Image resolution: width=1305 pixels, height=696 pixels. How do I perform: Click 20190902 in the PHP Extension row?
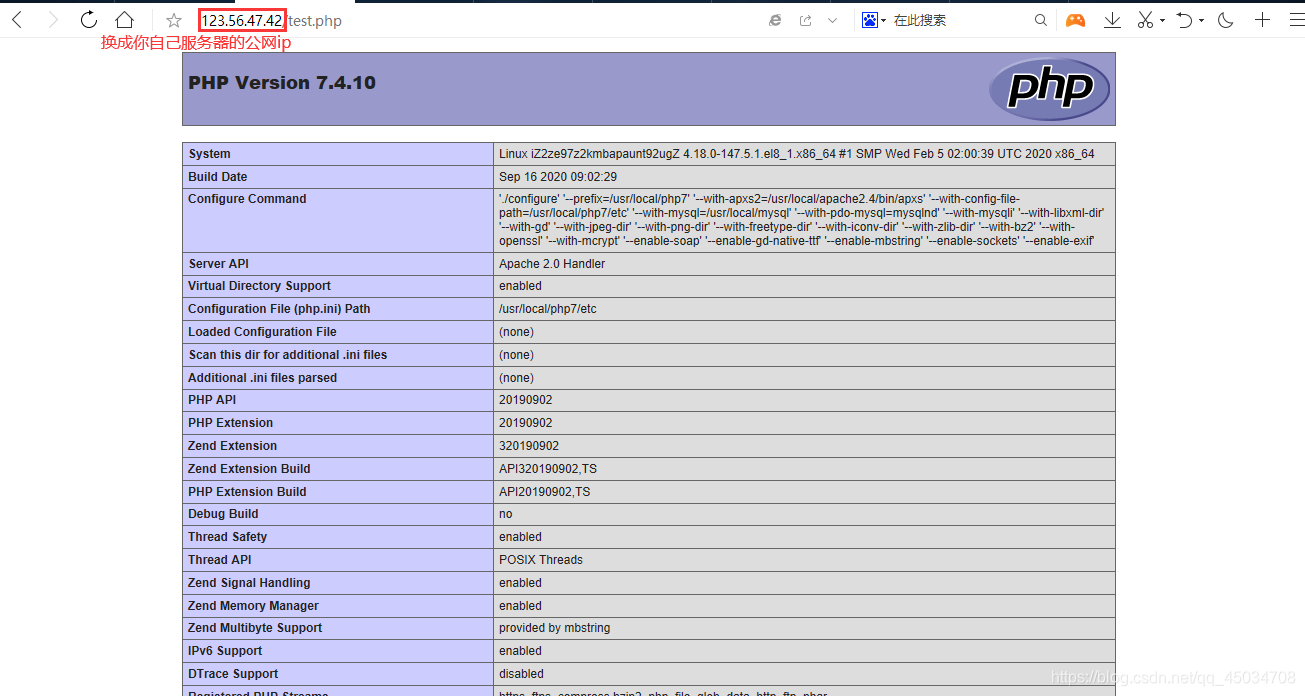pos(526,423)
